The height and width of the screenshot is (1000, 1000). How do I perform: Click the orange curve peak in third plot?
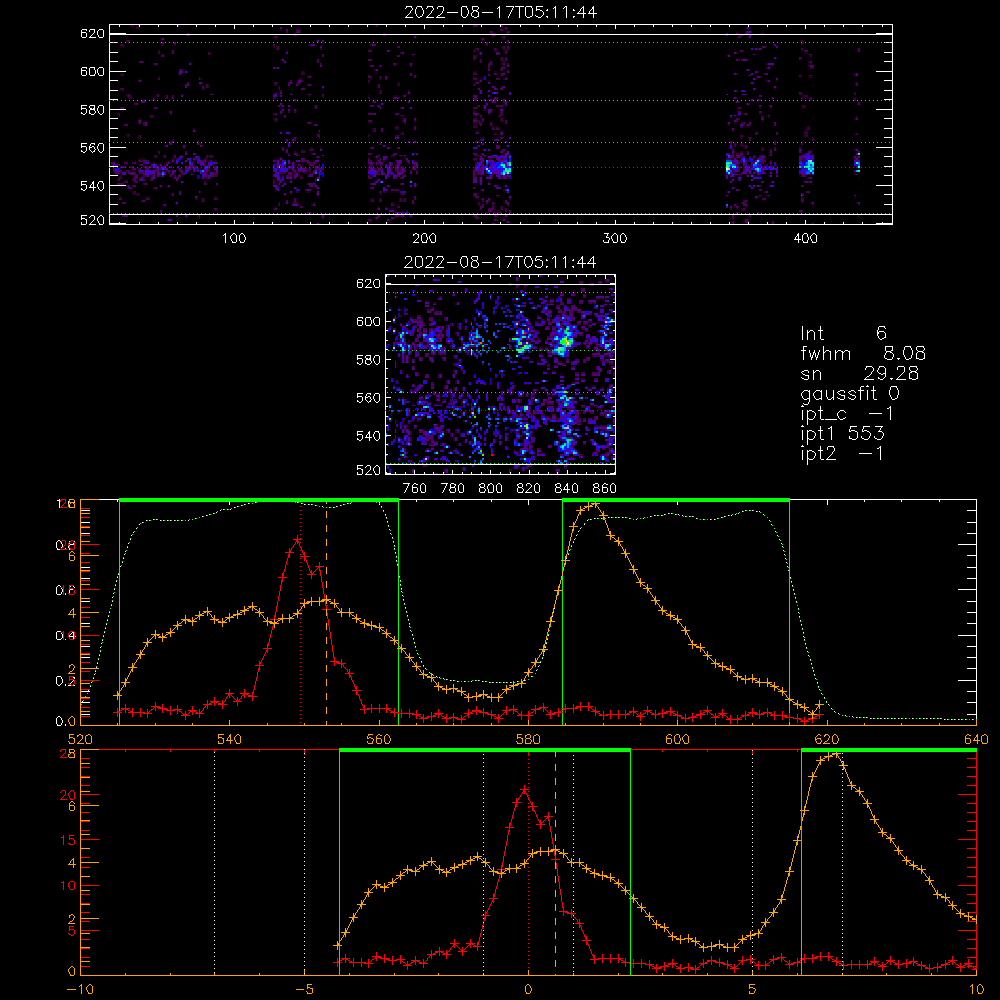tap(594, 504)
